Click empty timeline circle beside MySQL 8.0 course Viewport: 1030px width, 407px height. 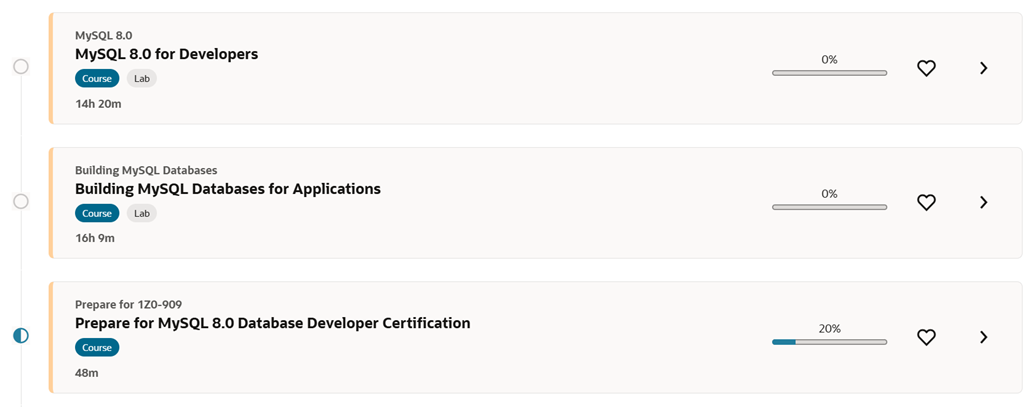click(21, 67)
